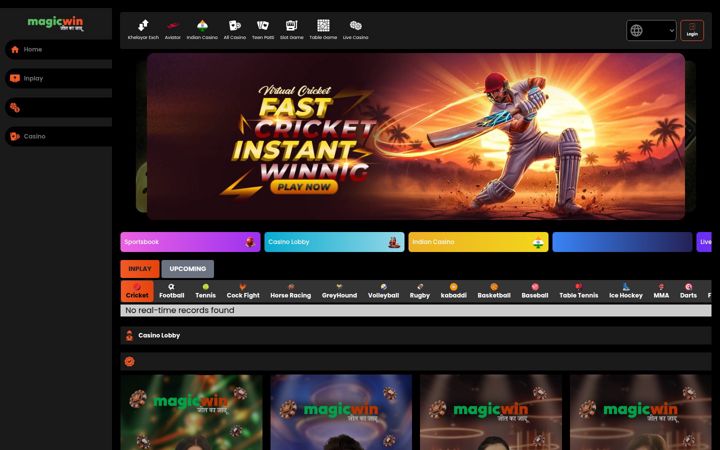Select the Baseball sport tab
720x450 pixels.
pyautogui.click(x=535, y=291)
